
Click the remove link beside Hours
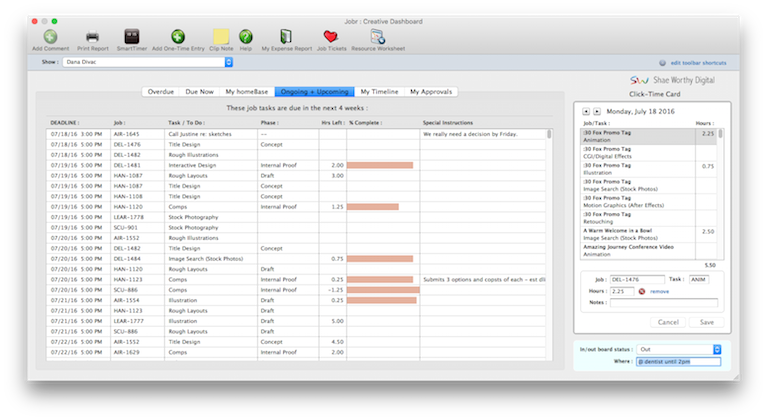[x=660, y=290]
